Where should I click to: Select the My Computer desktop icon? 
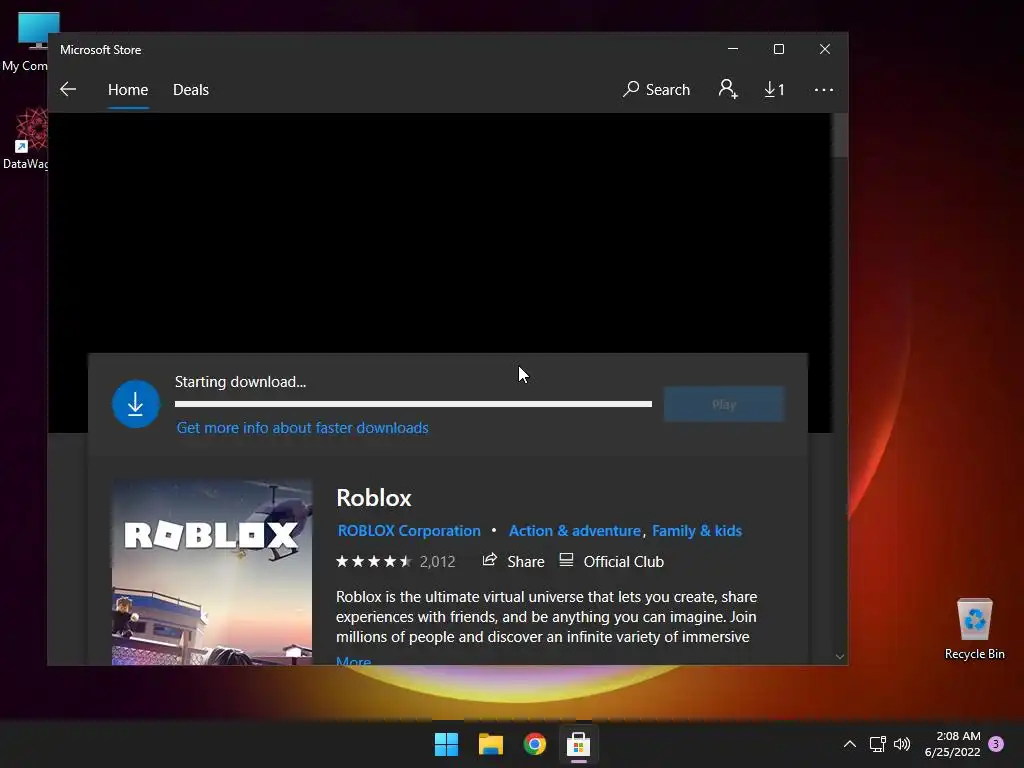click(x=25, y=42)
